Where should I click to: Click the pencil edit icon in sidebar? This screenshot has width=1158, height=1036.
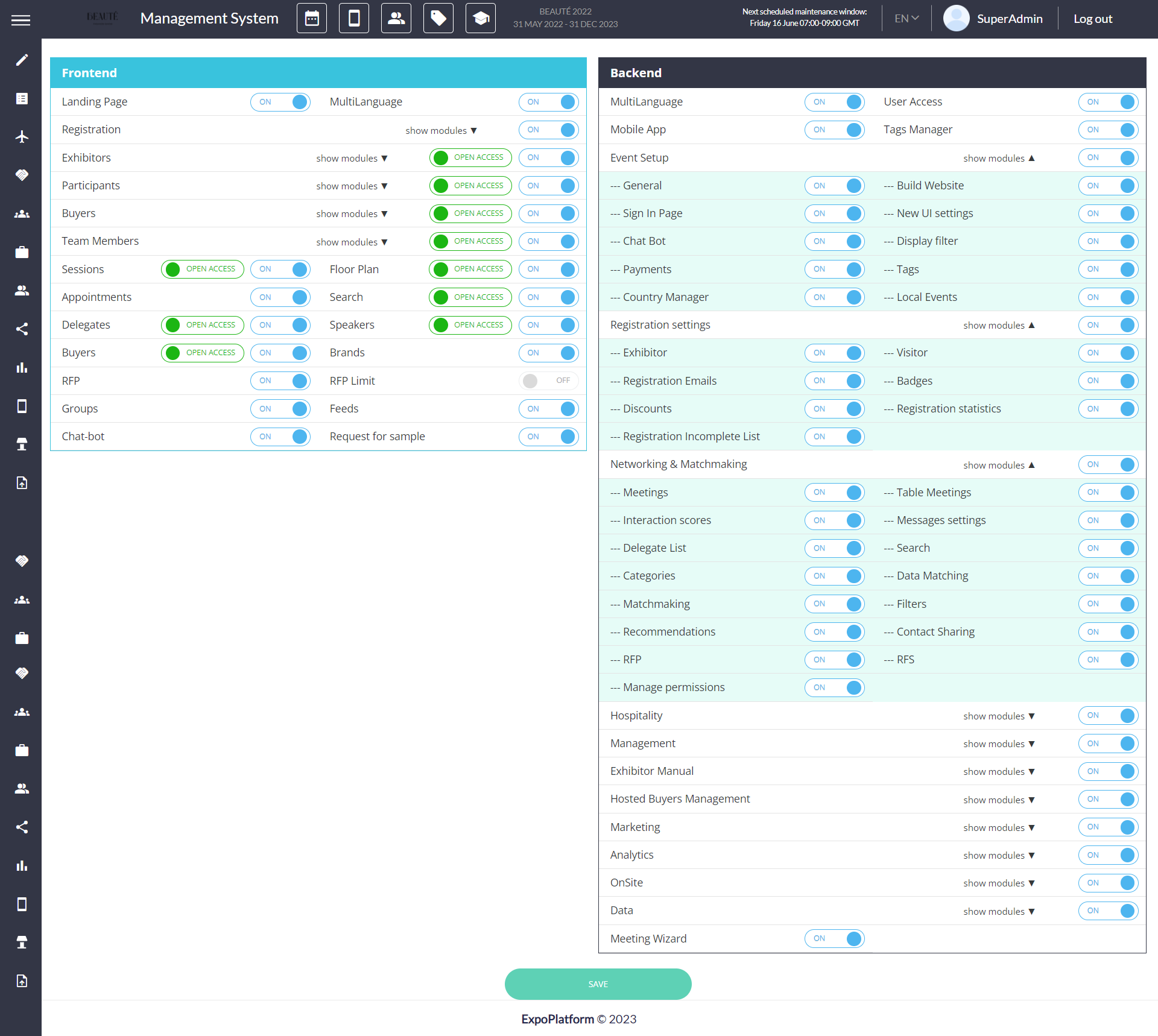click(x=22, y=60)
